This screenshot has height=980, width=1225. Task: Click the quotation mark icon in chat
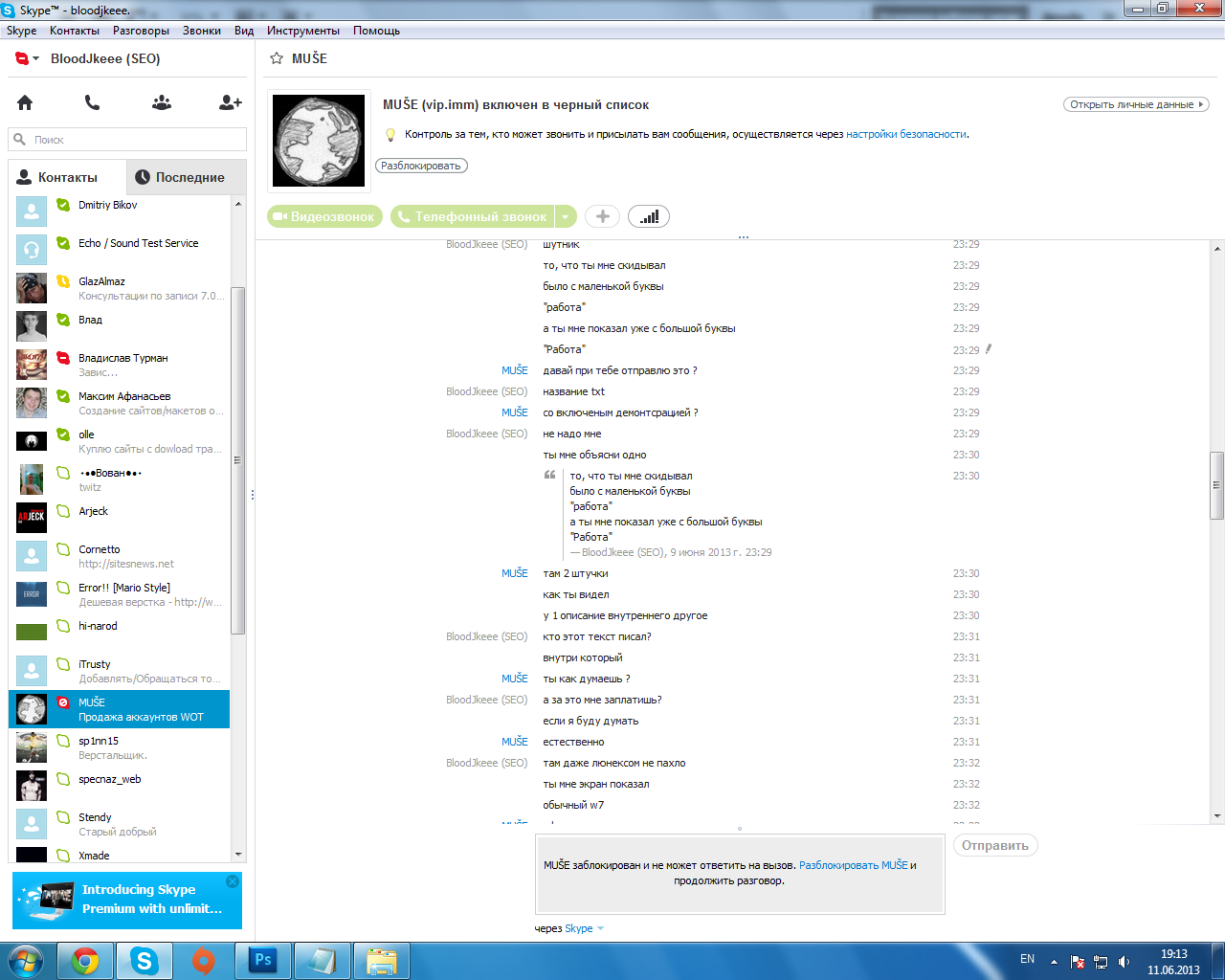[550, 475]
